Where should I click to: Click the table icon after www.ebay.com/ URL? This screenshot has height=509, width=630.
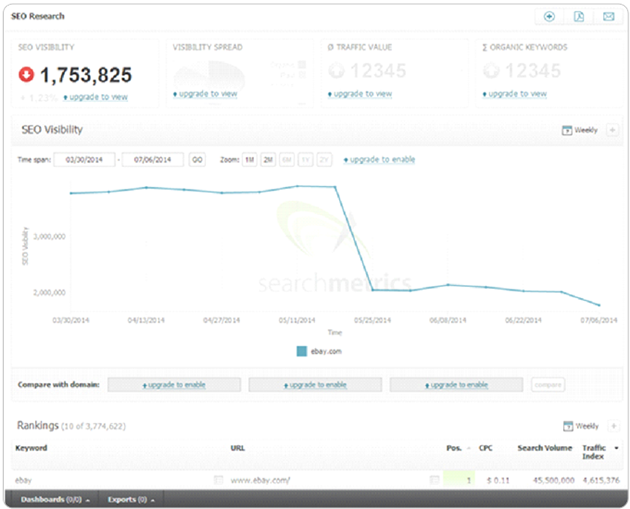coord(434,480)
